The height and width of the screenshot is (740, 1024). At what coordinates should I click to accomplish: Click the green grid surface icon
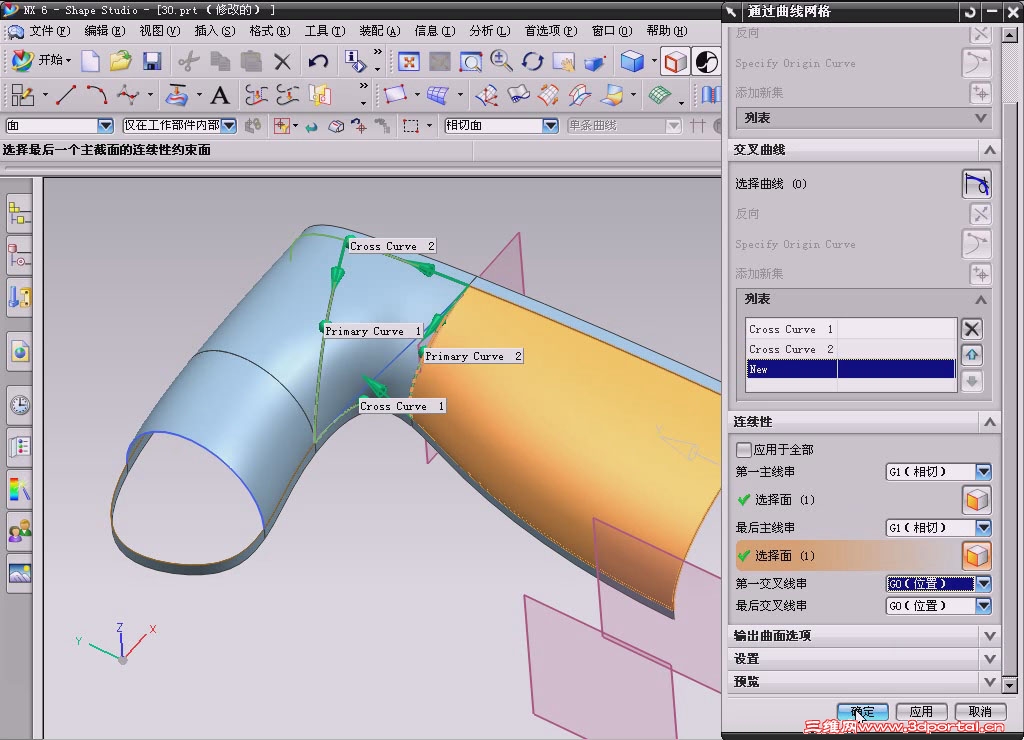[x=660, y=95]
